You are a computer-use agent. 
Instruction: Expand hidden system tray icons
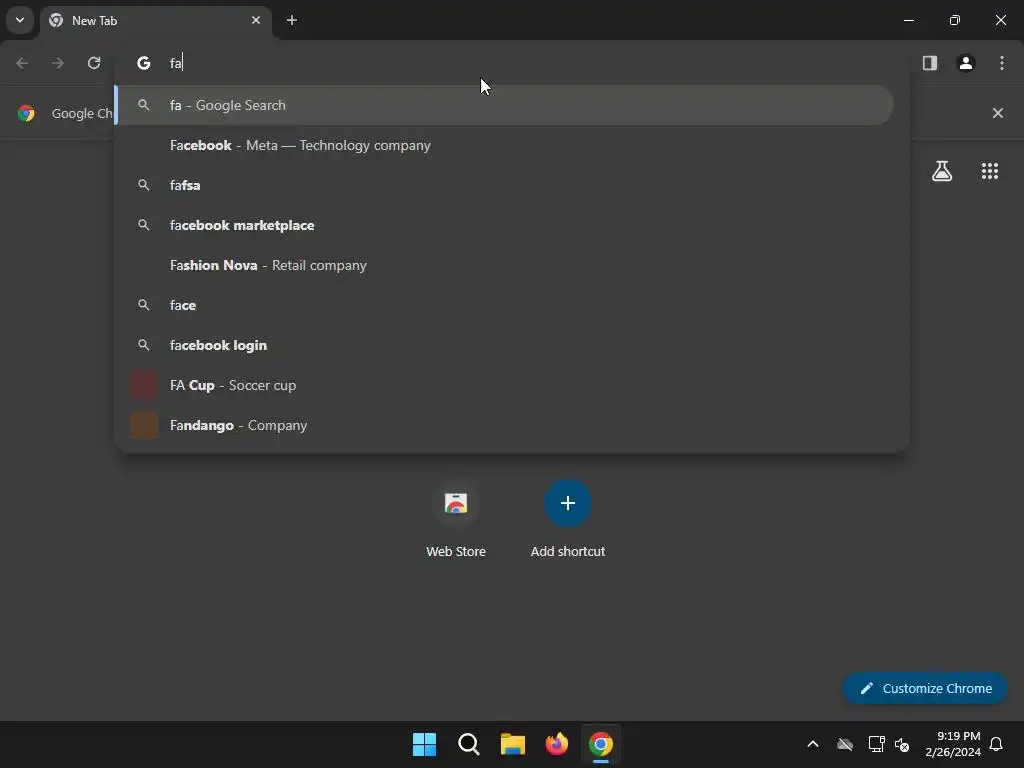(x=813, y=744)
